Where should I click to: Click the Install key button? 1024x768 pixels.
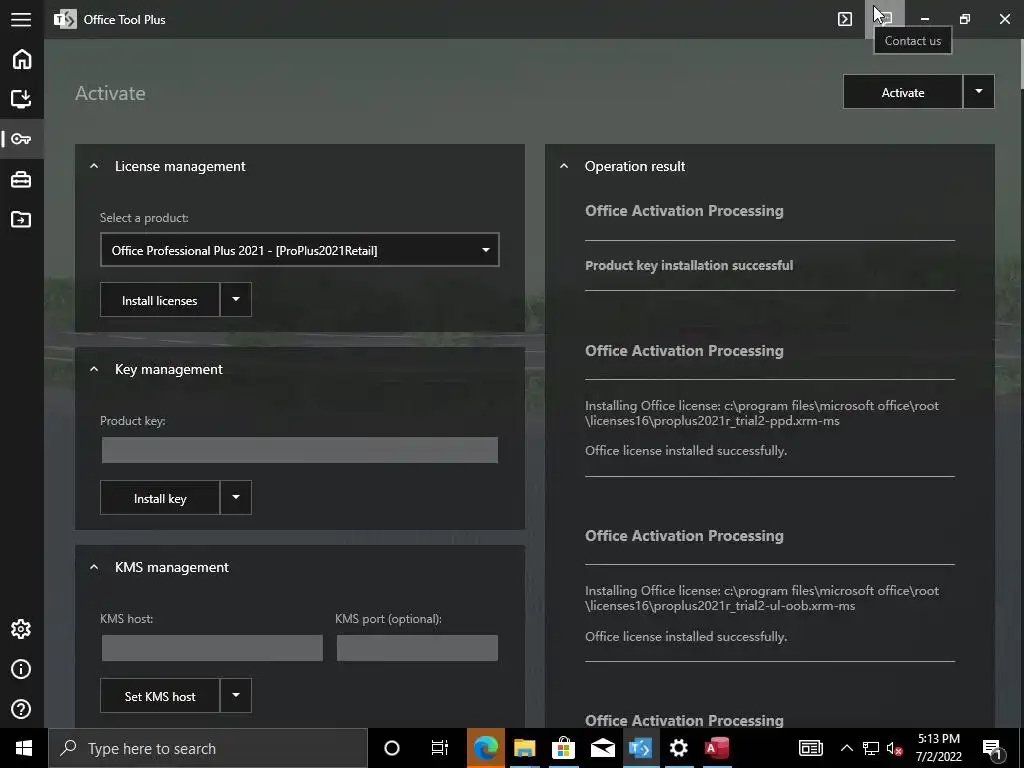(x=159, y=498)
